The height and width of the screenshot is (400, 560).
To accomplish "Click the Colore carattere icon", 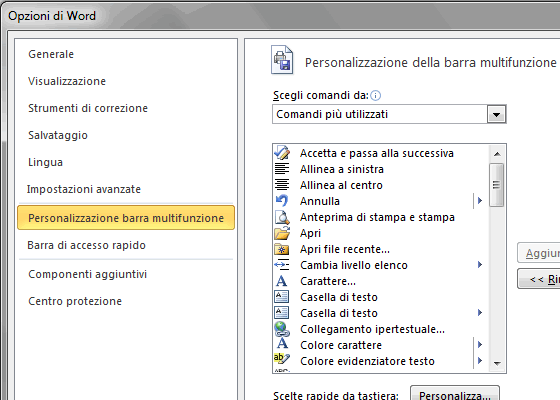I will coord(282,345).
